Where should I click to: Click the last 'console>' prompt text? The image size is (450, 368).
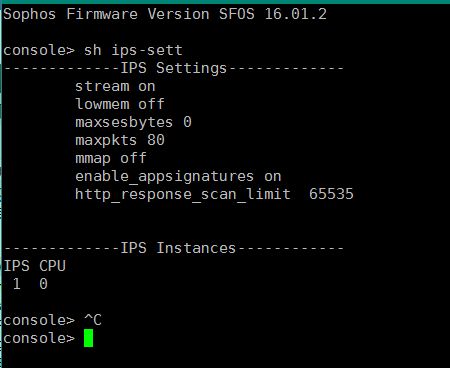39,338
